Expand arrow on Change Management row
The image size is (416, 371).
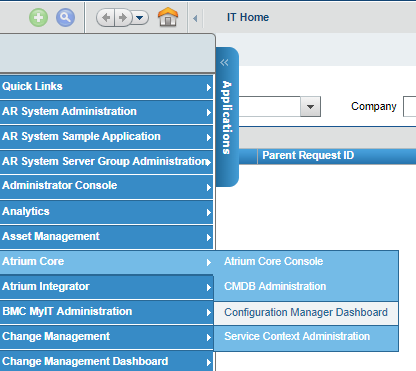point(209,337)
